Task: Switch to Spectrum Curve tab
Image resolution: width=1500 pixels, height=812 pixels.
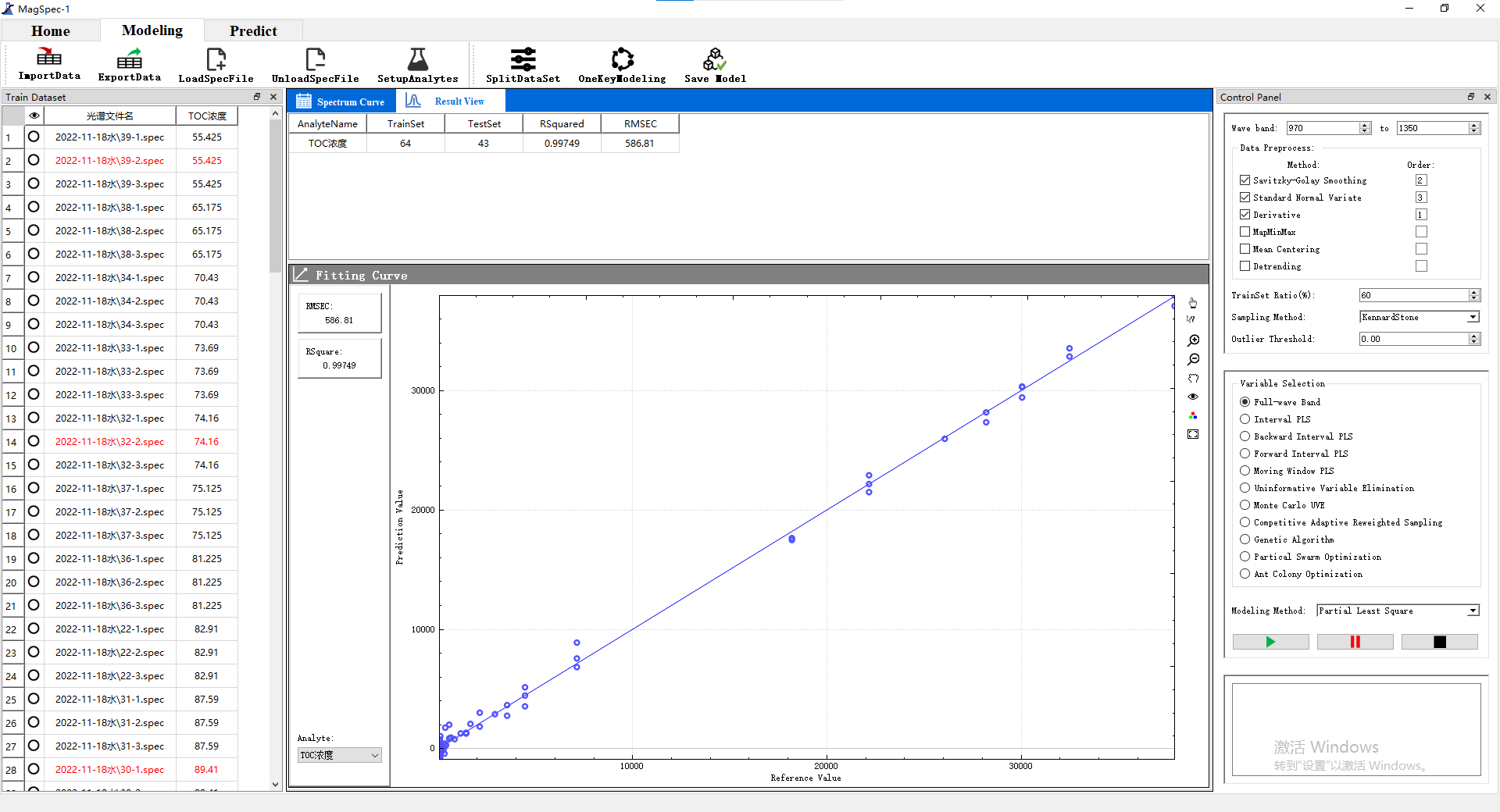Action: pyautogui.click(x=341, y=101)
